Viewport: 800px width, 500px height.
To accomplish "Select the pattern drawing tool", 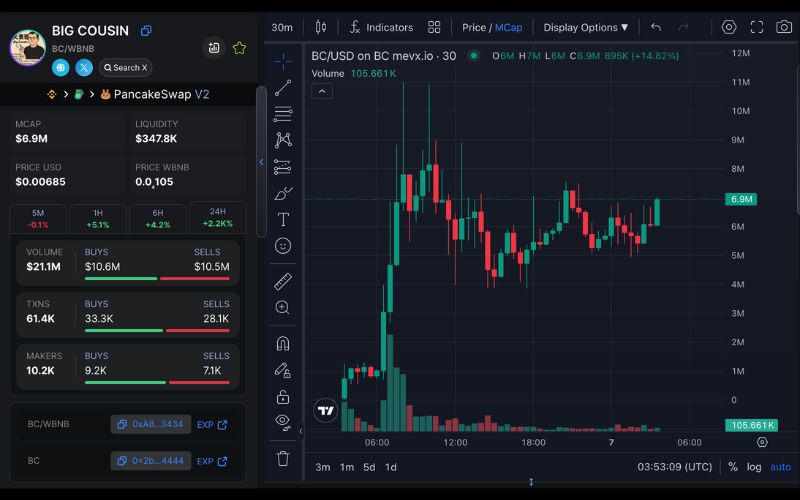I will [x=283, y=140].
